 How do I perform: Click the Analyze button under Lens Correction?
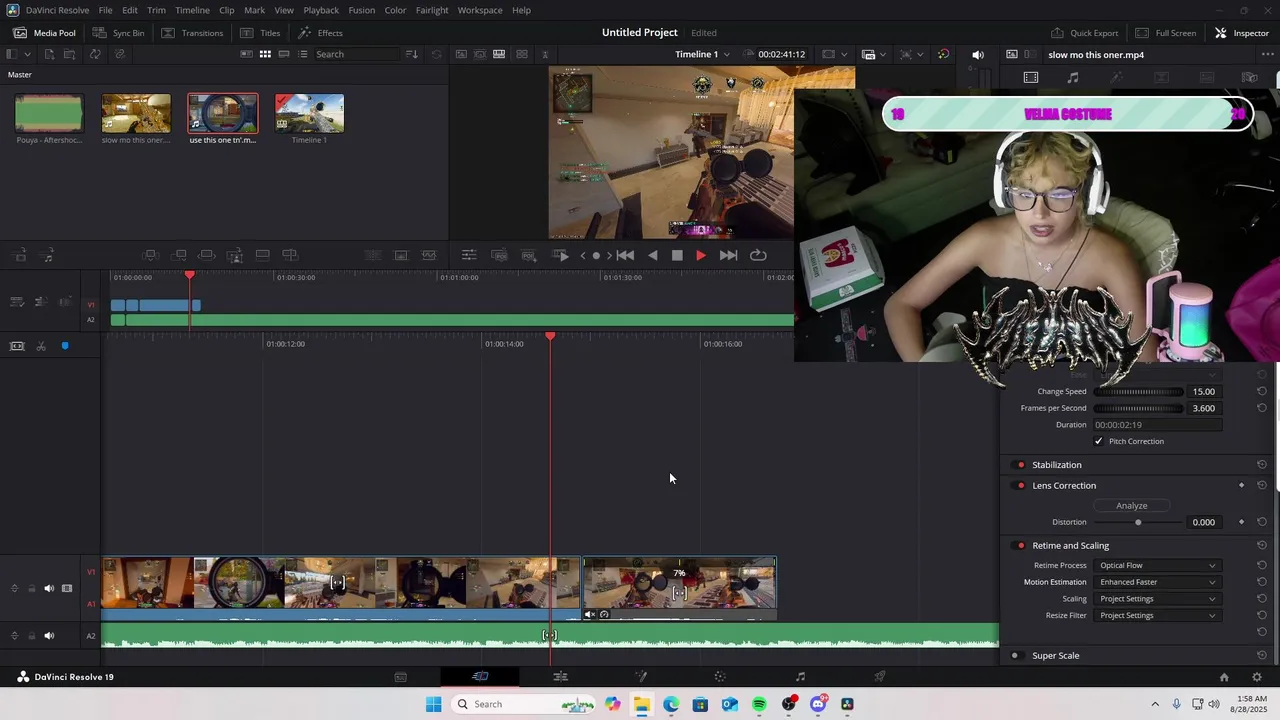pos(1131,506)
